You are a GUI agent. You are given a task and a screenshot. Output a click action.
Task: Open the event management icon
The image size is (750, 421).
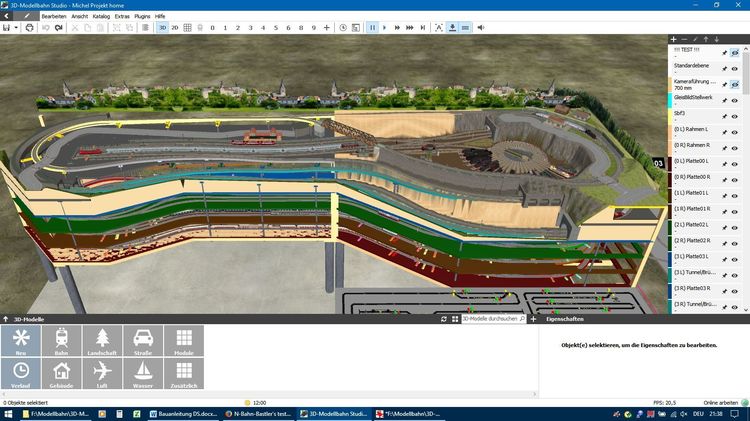(355, 28)
